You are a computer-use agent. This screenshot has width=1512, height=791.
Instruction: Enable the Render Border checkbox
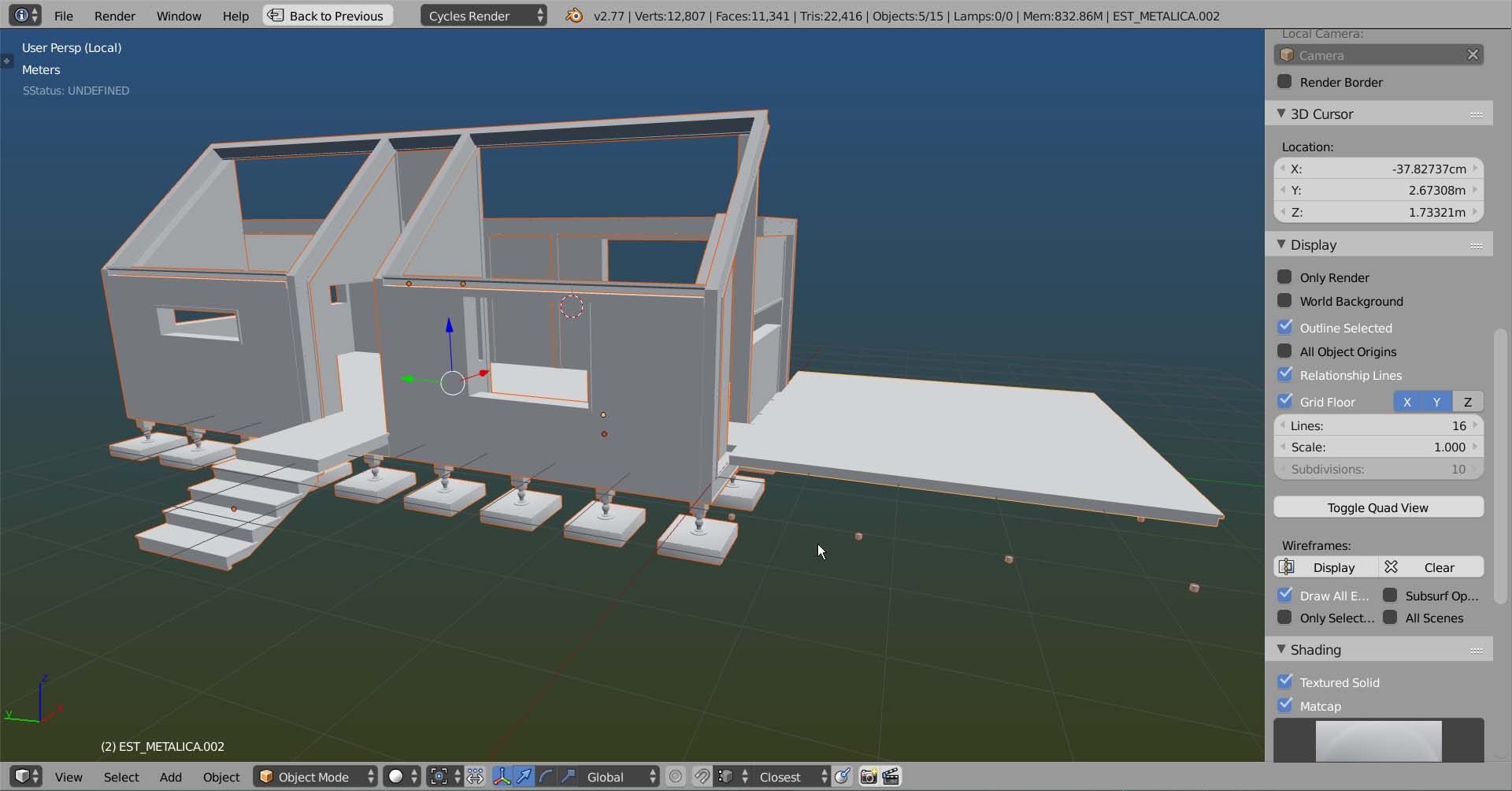pos(1284,81)
